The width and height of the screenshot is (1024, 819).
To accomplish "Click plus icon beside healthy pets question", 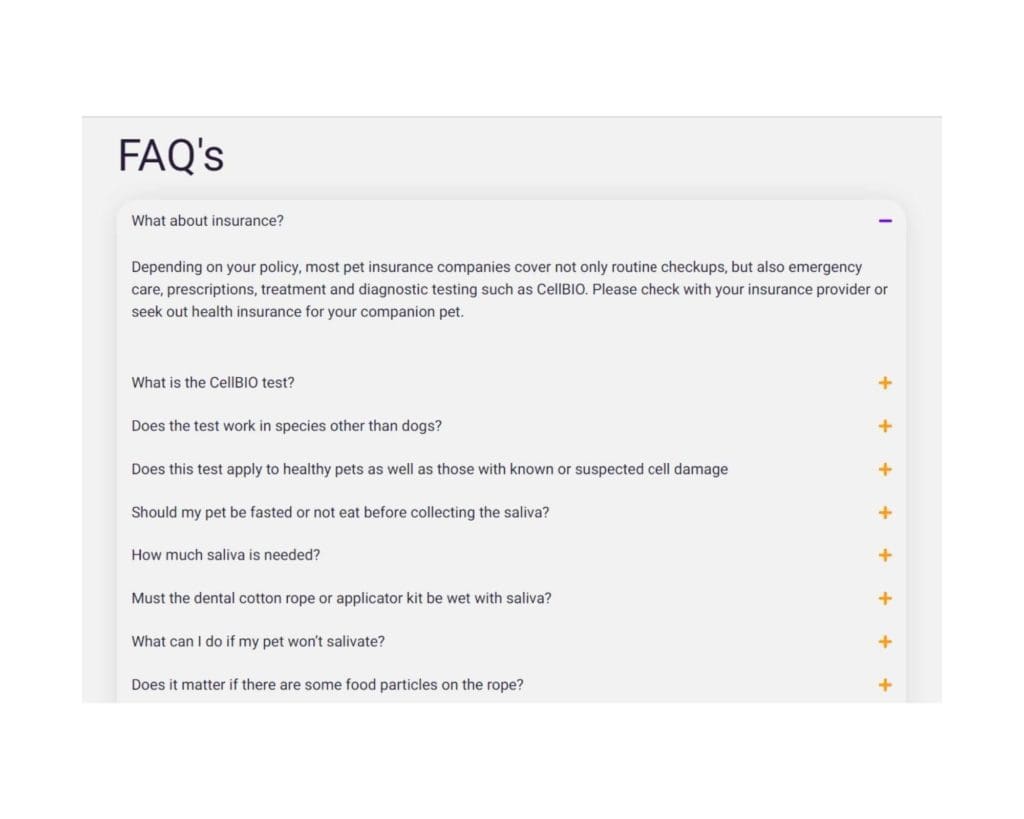I will pos(885,470).
